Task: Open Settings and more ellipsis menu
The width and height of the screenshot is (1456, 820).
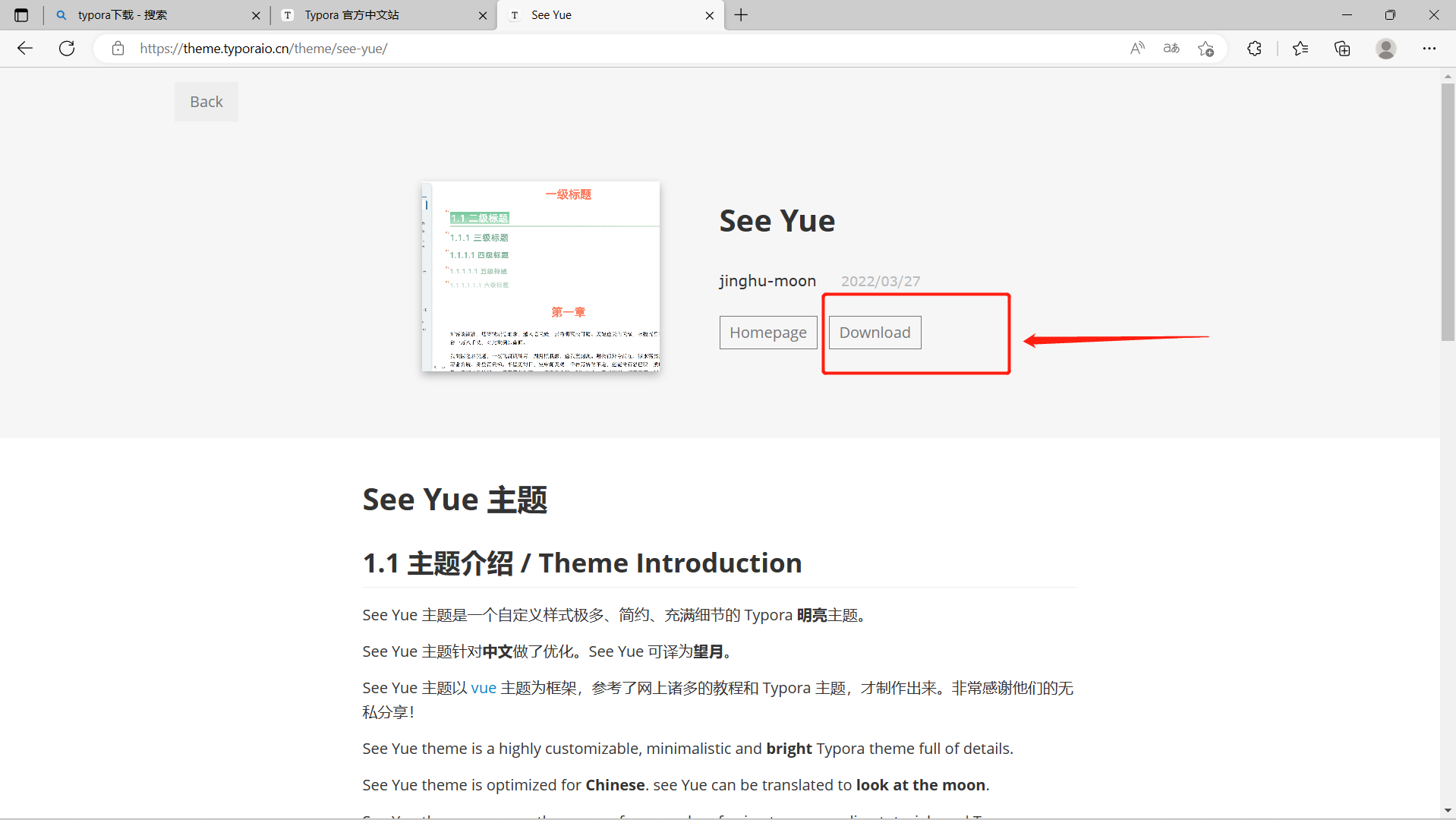Action: (1429, 49)
